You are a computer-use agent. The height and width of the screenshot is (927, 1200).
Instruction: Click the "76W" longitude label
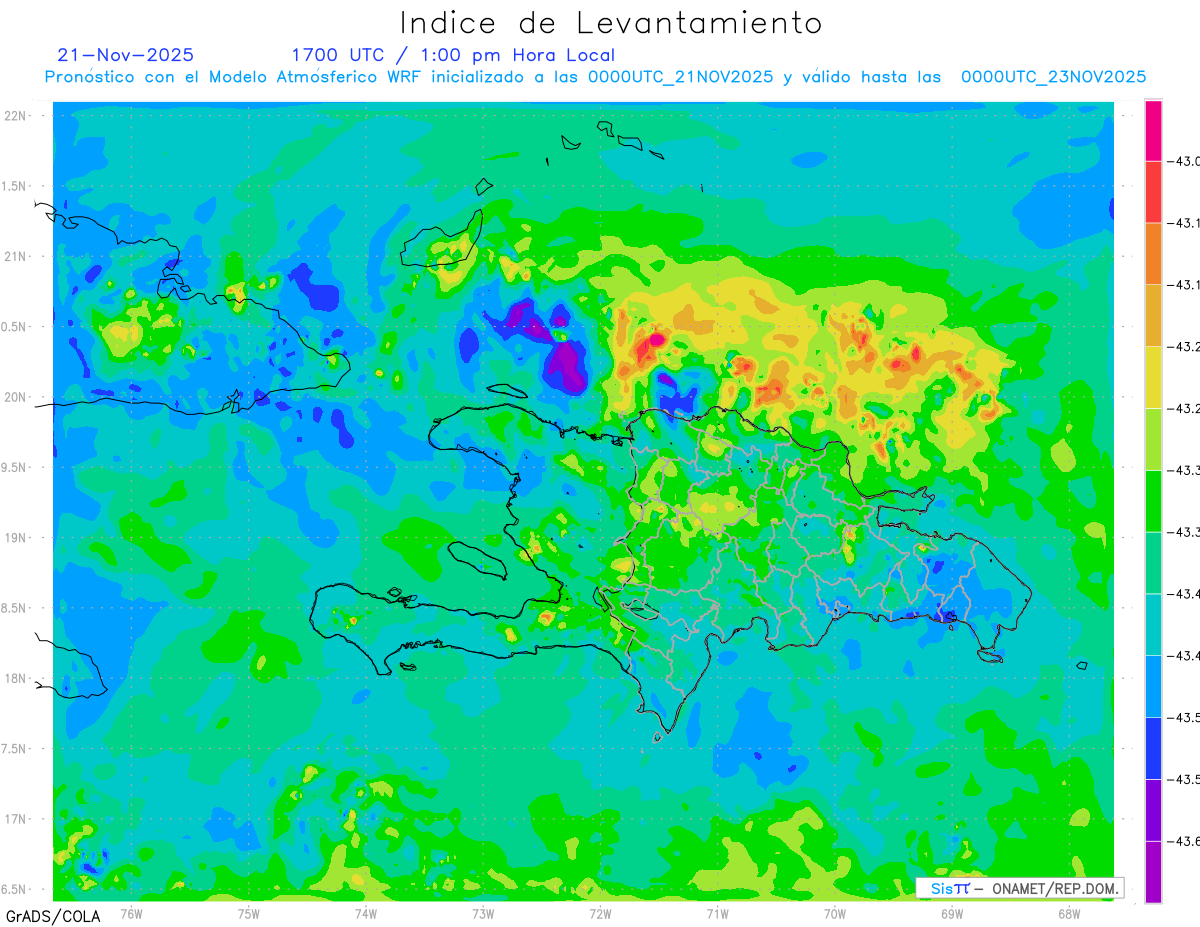131,913
